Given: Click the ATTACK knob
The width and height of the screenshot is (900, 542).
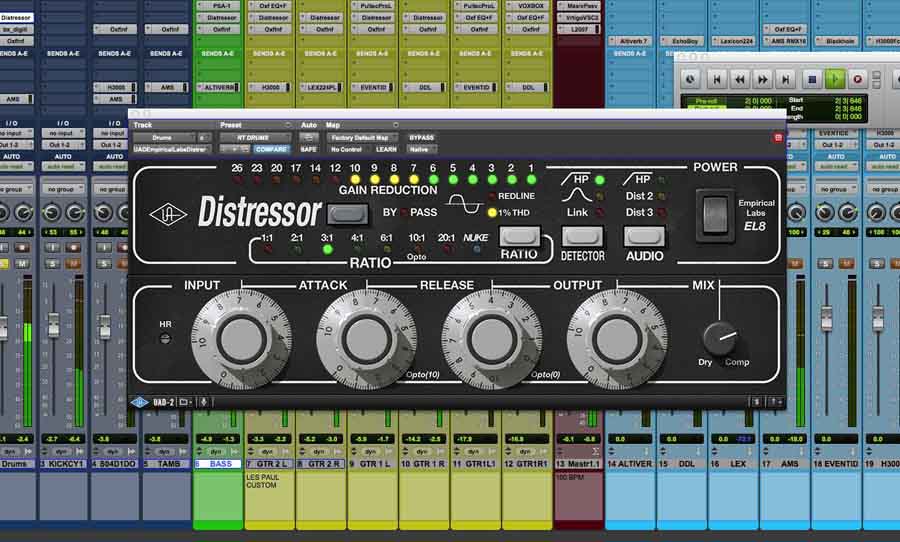Looking at the screenshot, I should (366, 339).
